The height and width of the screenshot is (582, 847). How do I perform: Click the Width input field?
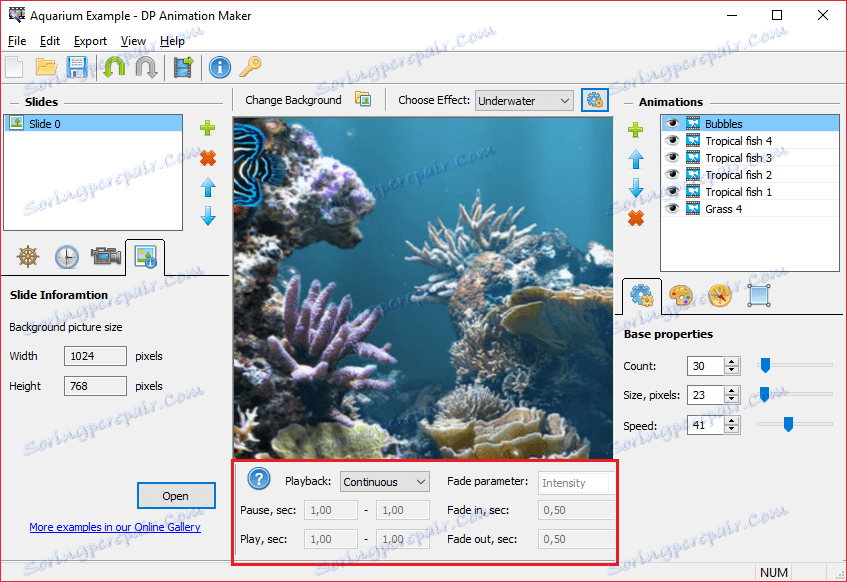point(96,356)
